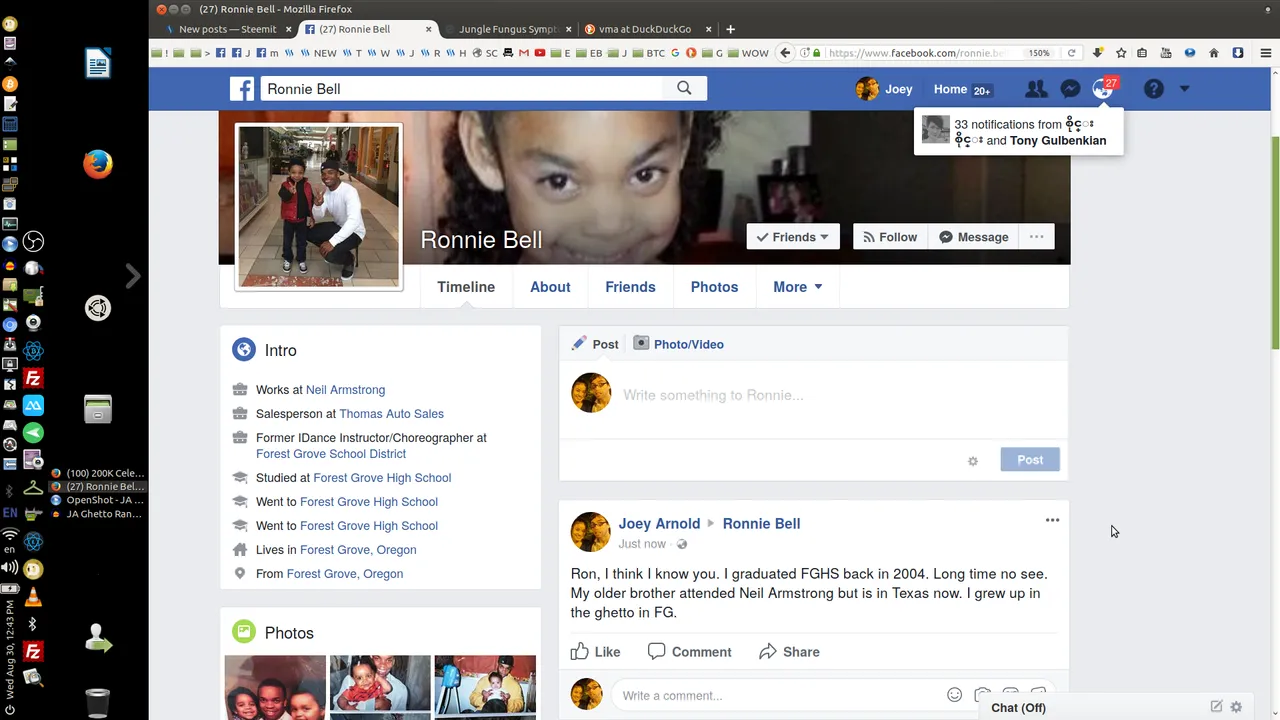Open the profile actions ellipsis menu

(1036, 237)
